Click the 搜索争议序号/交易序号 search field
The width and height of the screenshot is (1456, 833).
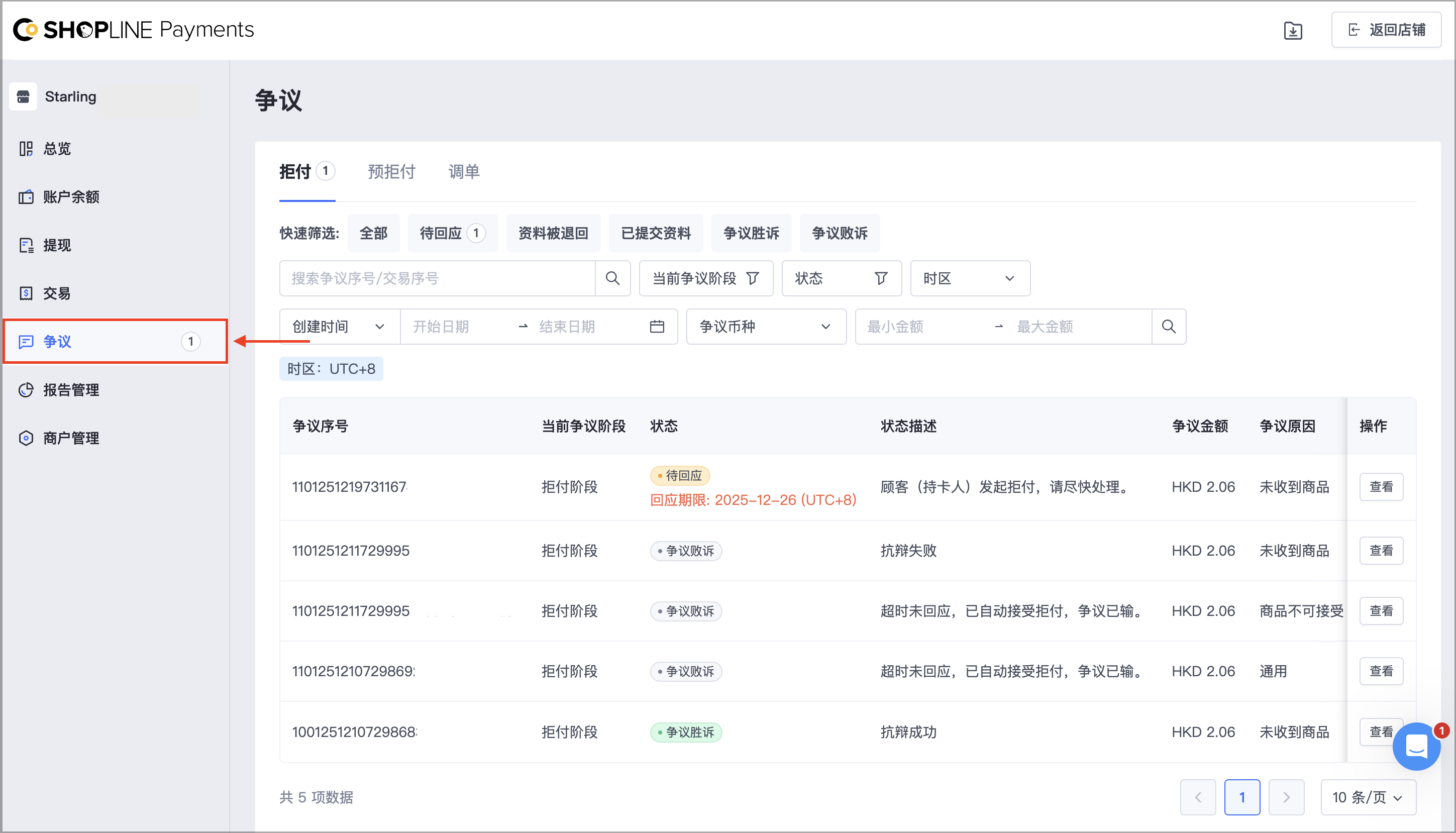(437, 279)
